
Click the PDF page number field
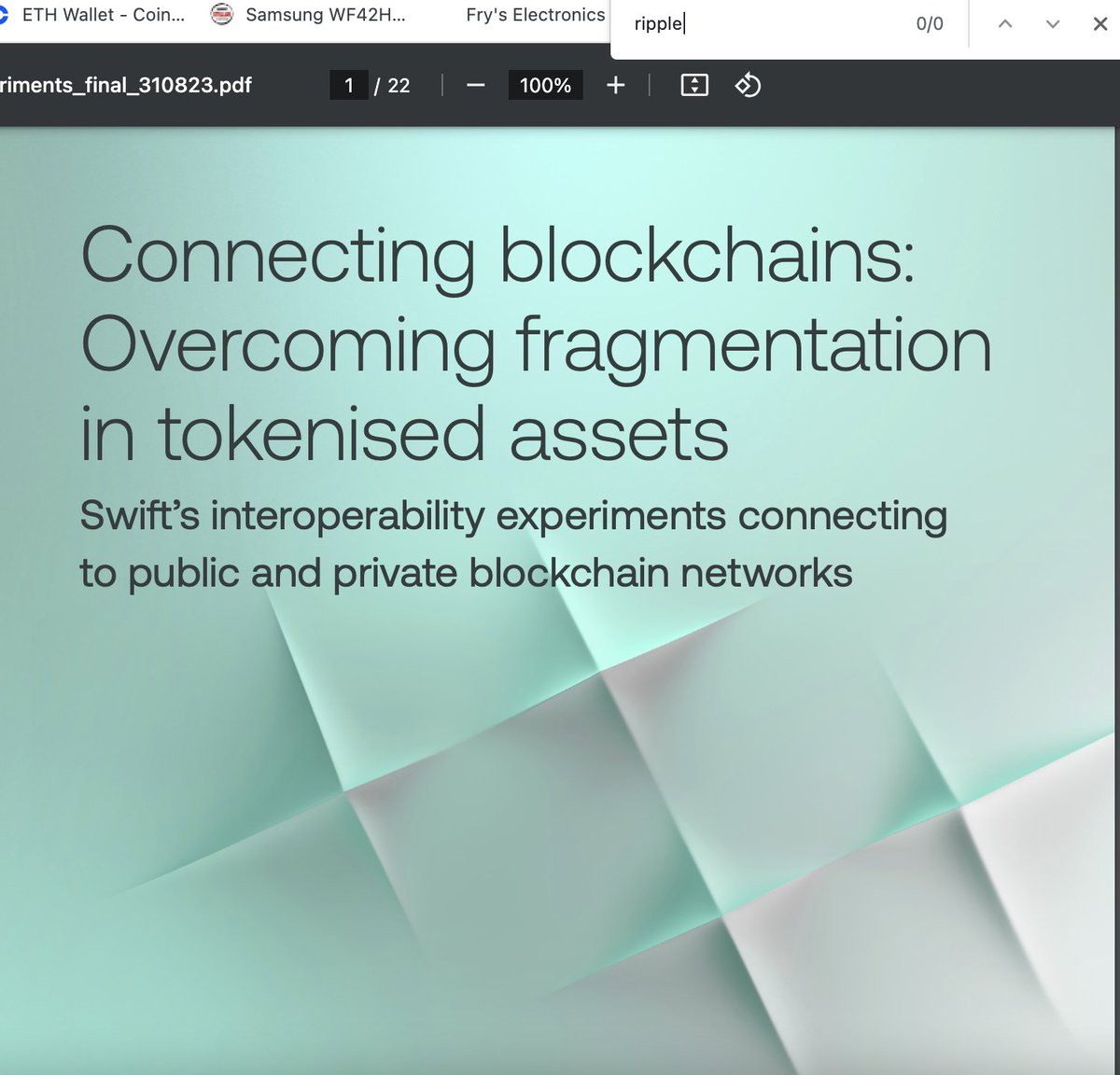click(349, 86)
